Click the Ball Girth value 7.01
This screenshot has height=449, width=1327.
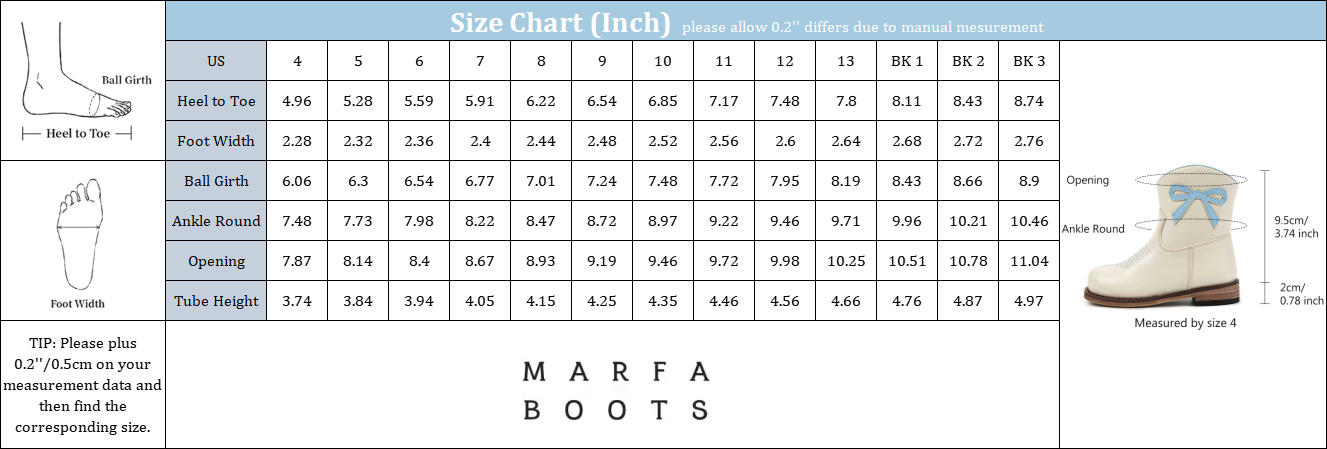(541, 181)
